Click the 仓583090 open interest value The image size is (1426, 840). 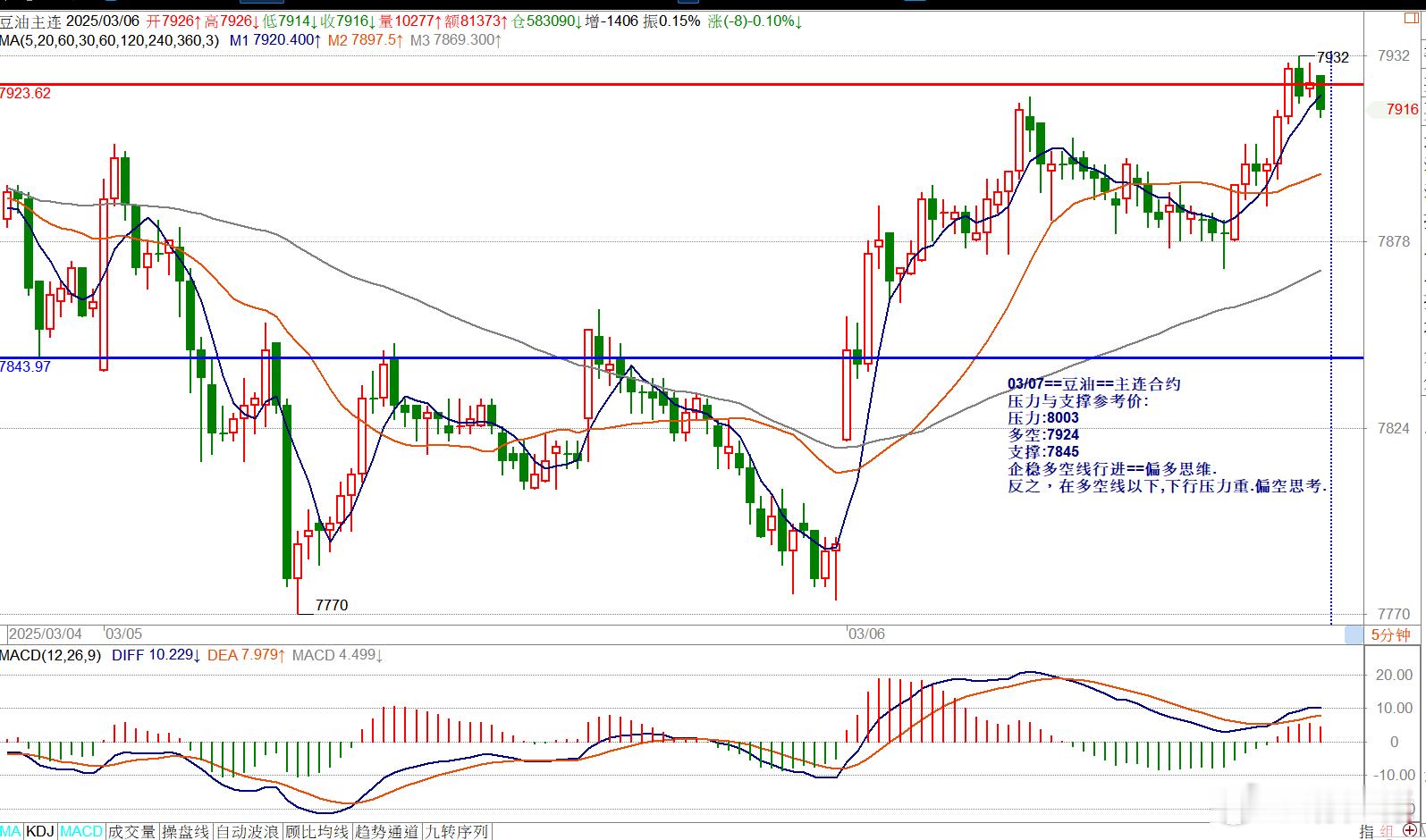(x=545, y=21)
